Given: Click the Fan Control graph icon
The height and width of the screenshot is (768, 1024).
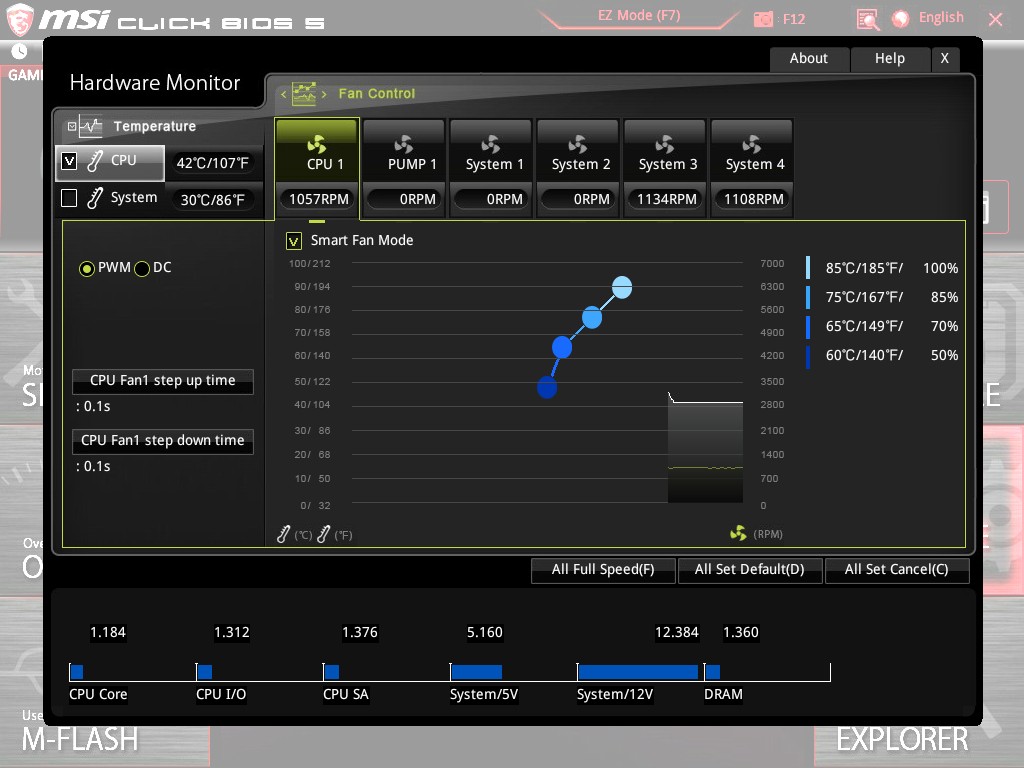Looking at the screenshot, I should tap(304, 94).
